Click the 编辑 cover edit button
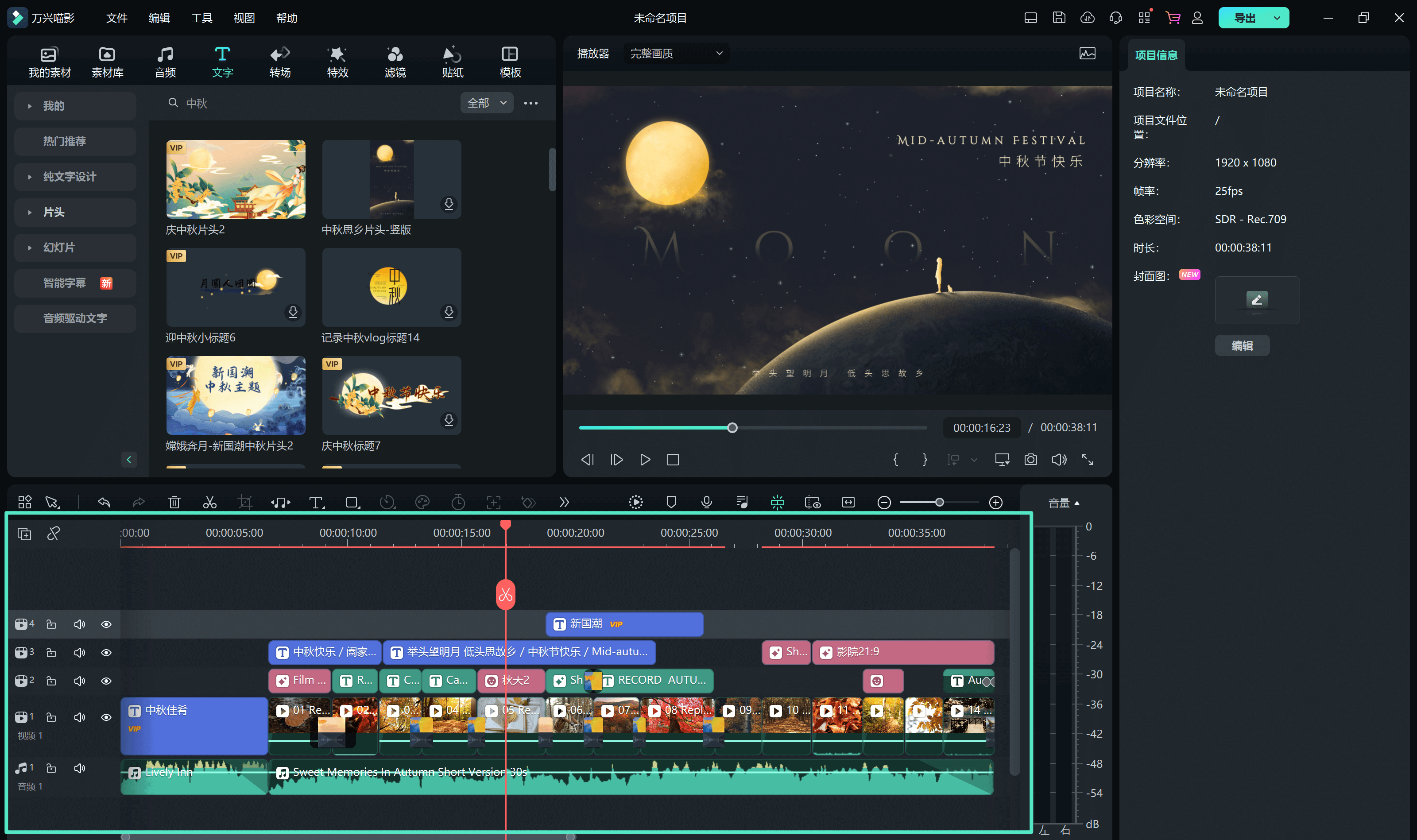The width and height of the screenshot is (1417, 840). (x=1242, y=345)
